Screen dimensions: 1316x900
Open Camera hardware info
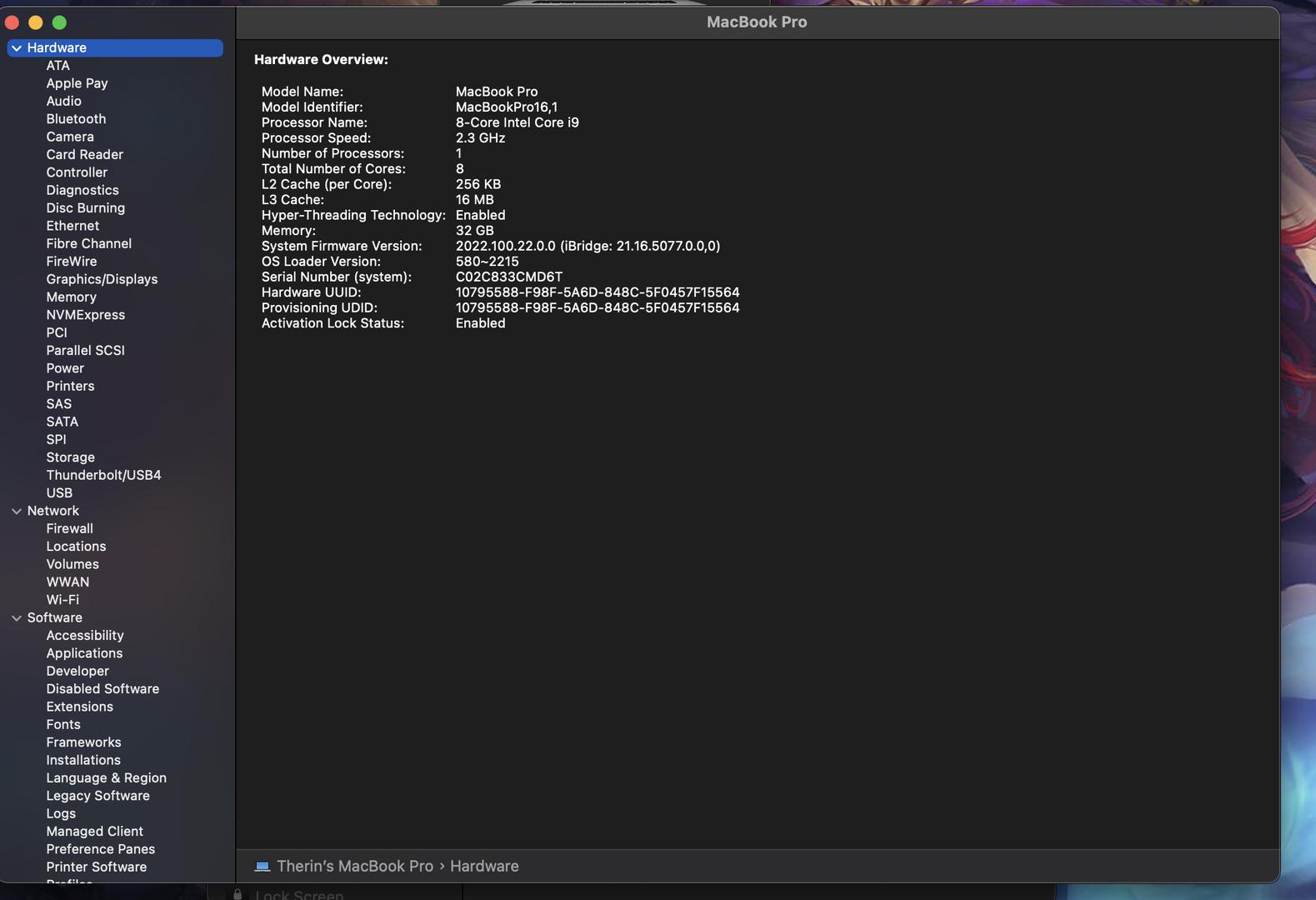click(x=70, y=137)
